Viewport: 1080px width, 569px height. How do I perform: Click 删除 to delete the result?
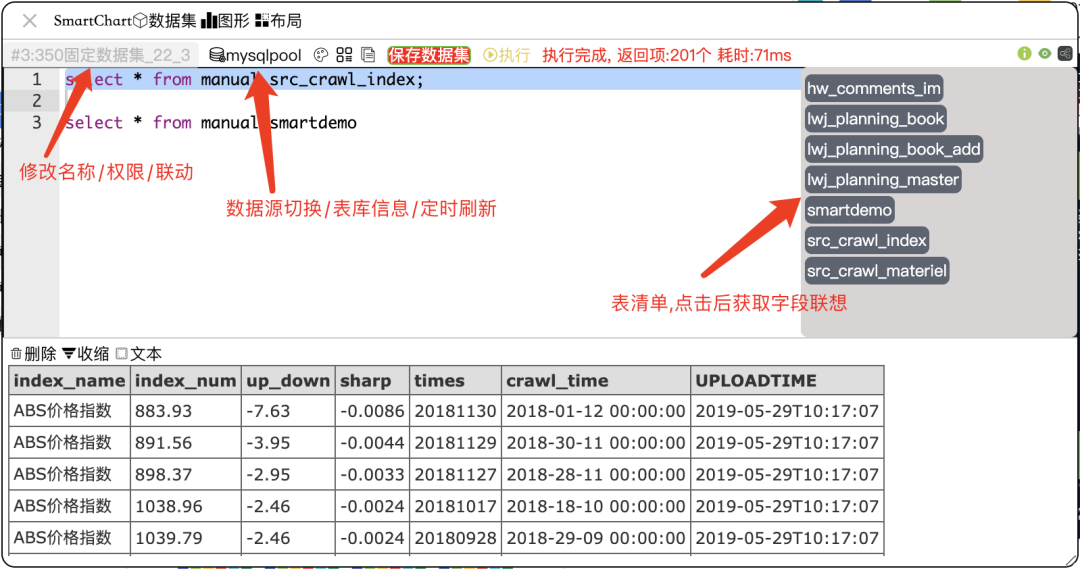[x=33, y=354]
